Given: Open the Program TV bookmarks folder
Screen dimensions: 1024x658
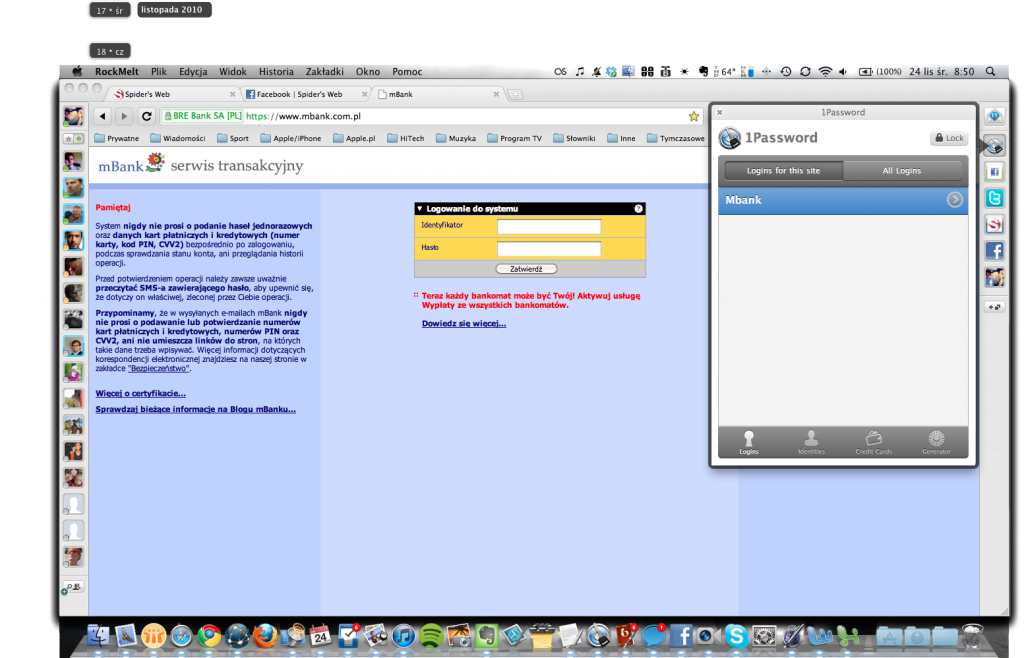Looking at the screenshot, I should [515, 138].
